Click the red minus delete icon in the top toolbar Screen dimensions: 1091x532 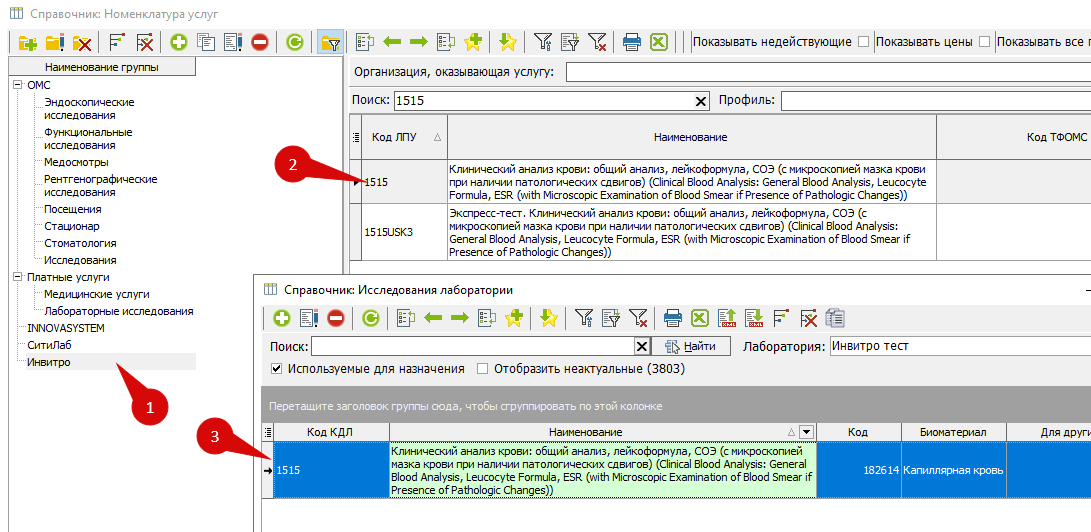click(x=260, y=42)
